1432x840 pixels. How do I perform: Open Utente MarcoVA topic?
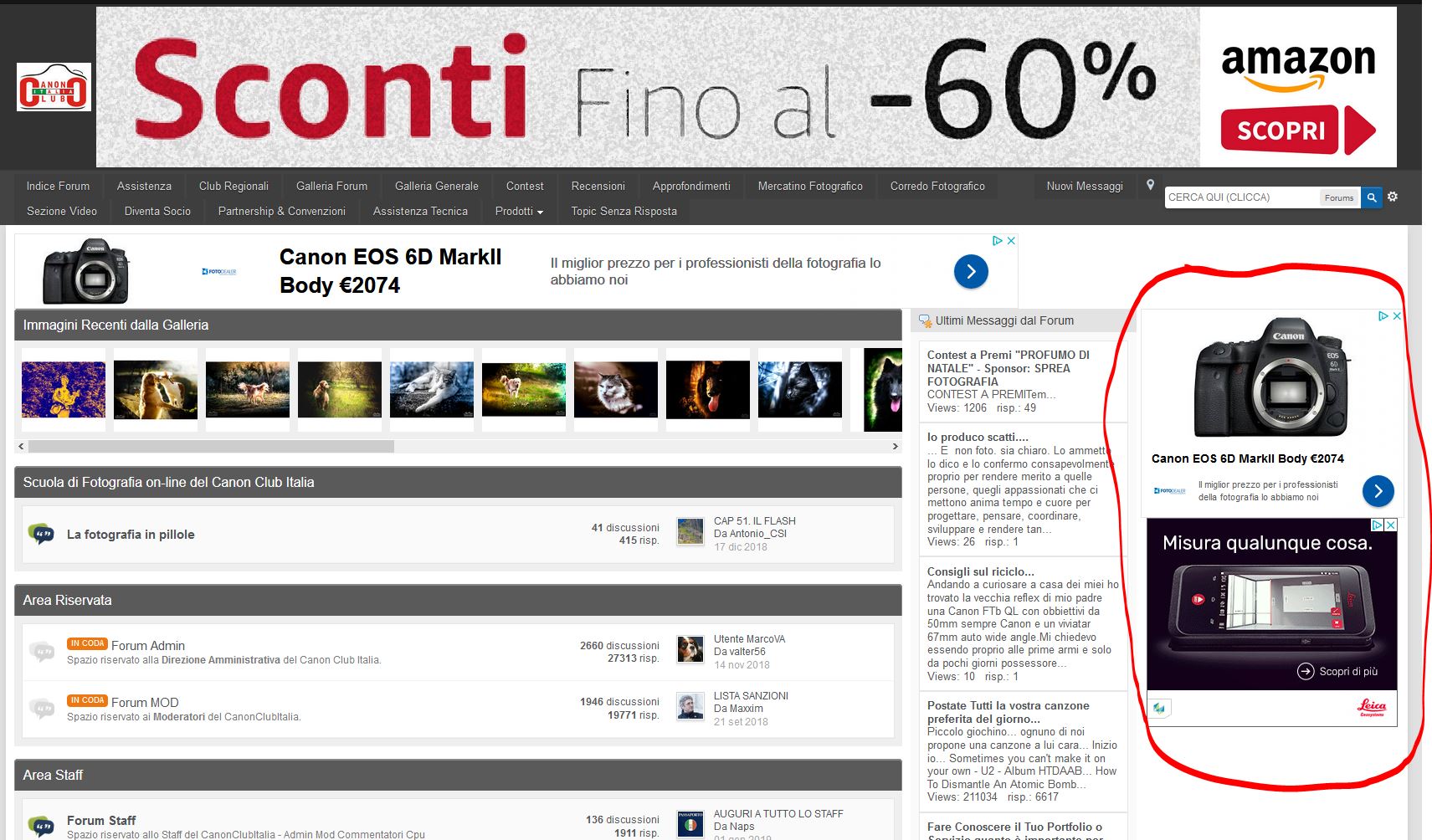749,639
